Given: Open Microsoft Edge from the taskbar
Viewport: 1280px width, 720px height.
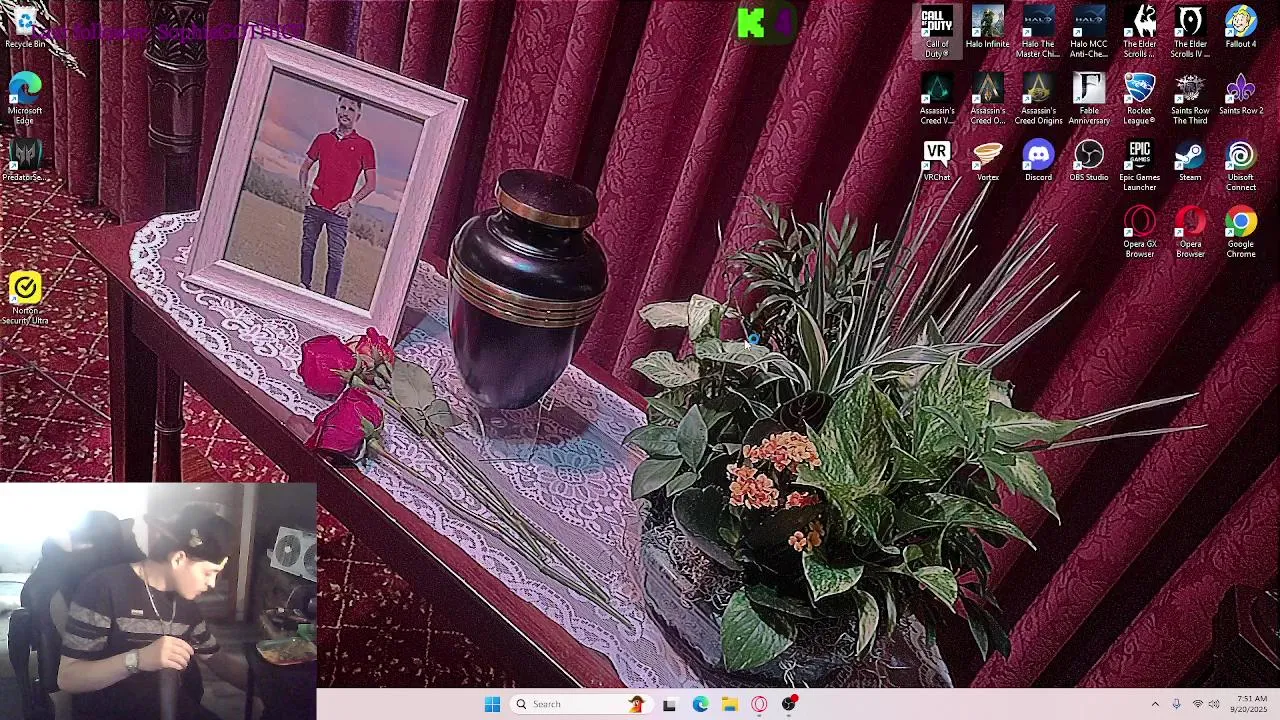Looking at the screenshot, I should coord(700,704).
